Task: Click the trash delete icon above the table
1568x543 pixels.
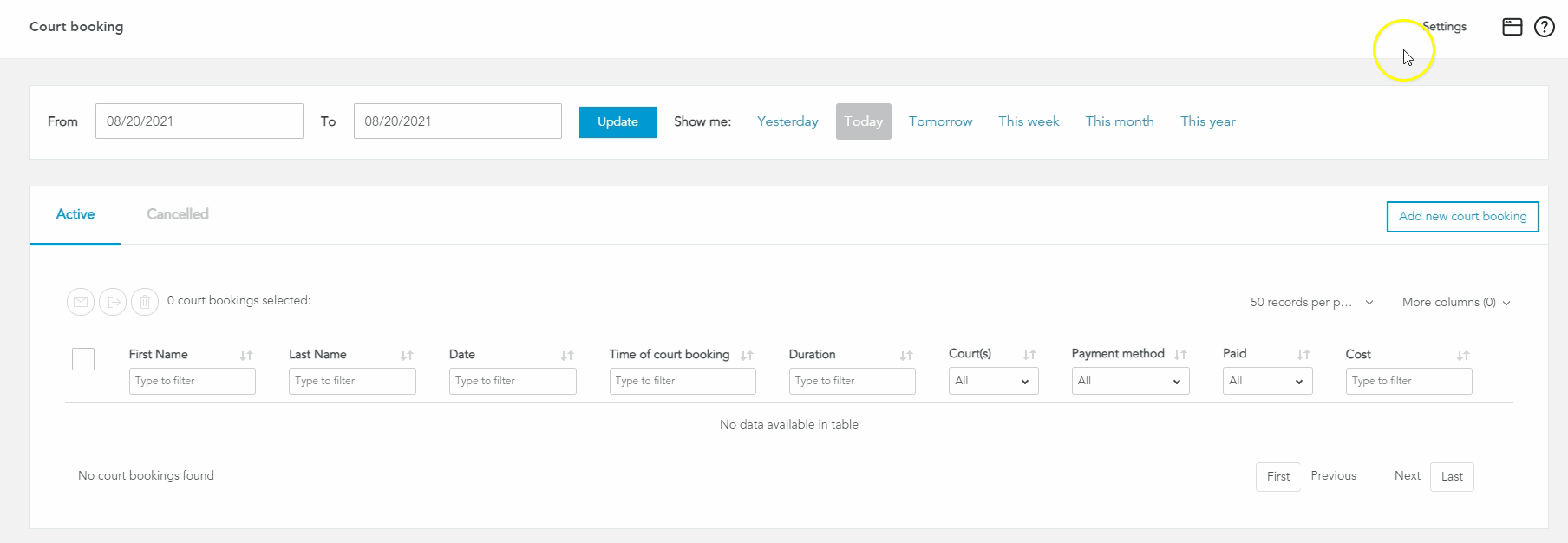Action: 145,302
